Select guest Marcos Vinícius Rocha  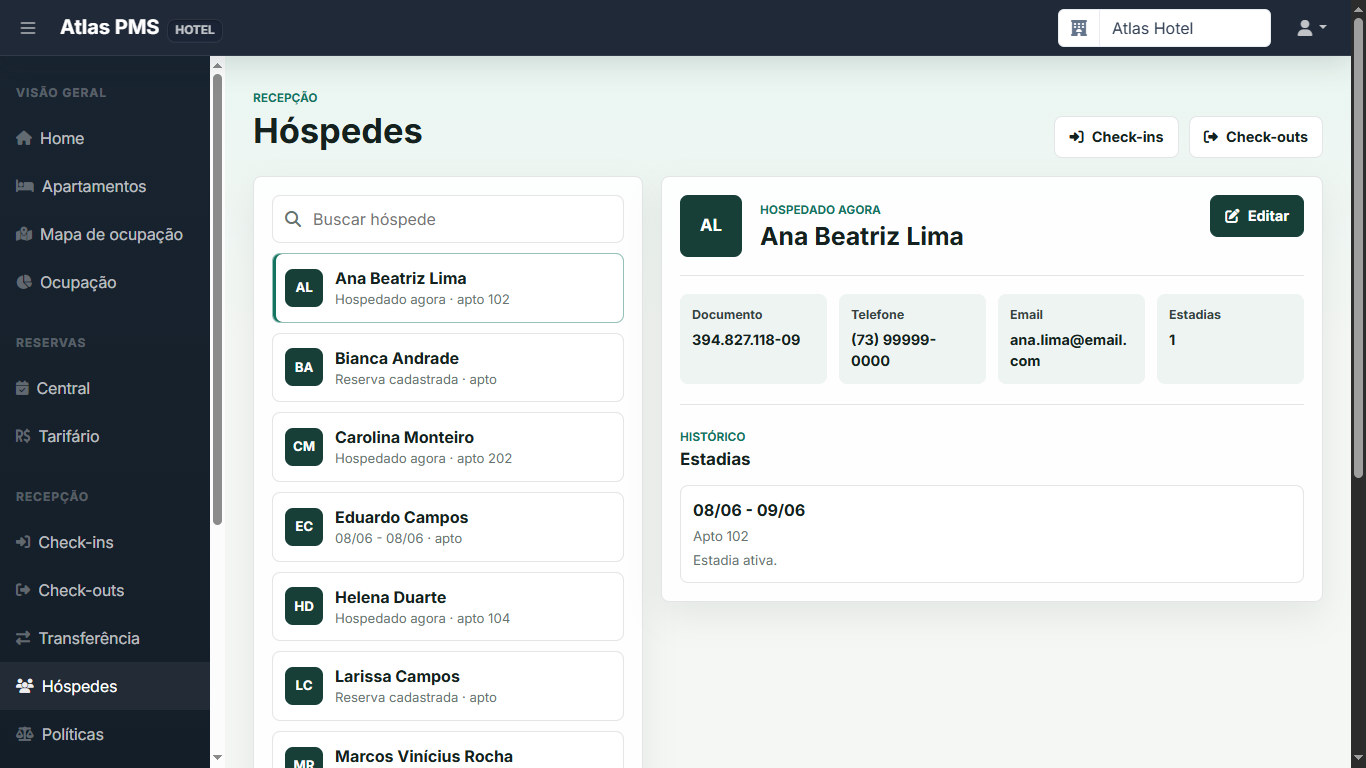448,750
